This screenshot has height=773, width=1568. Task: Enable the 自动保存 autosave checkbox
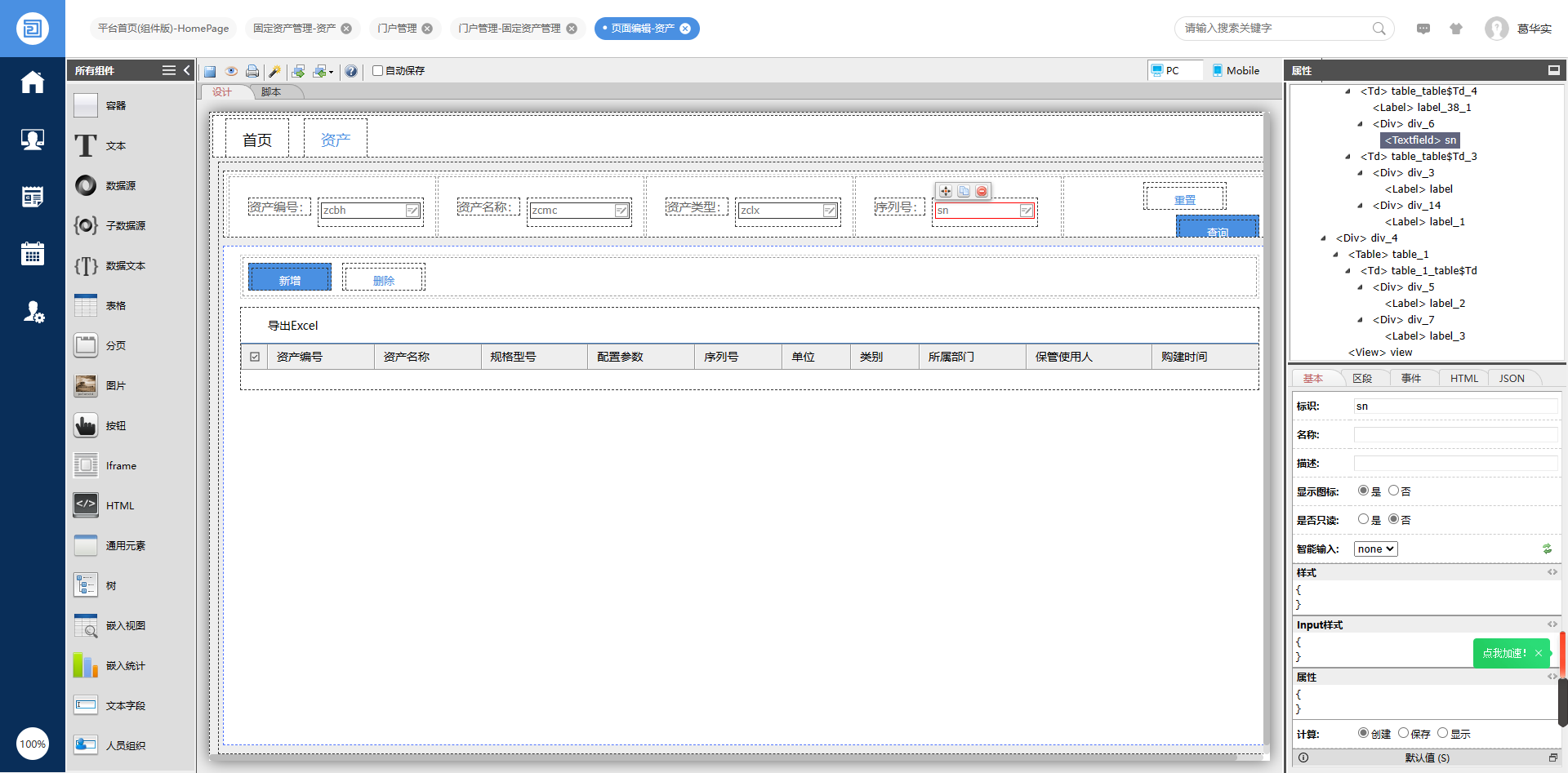[x=378, y=71]
